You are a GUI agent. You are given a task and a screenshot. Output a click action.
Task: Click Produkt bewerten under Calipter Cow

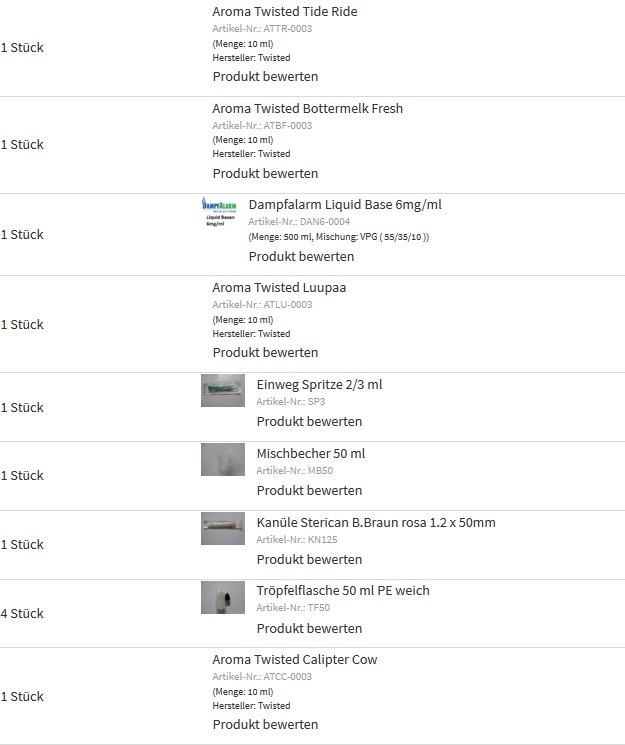pyautogui.click(x=265, y=725)
